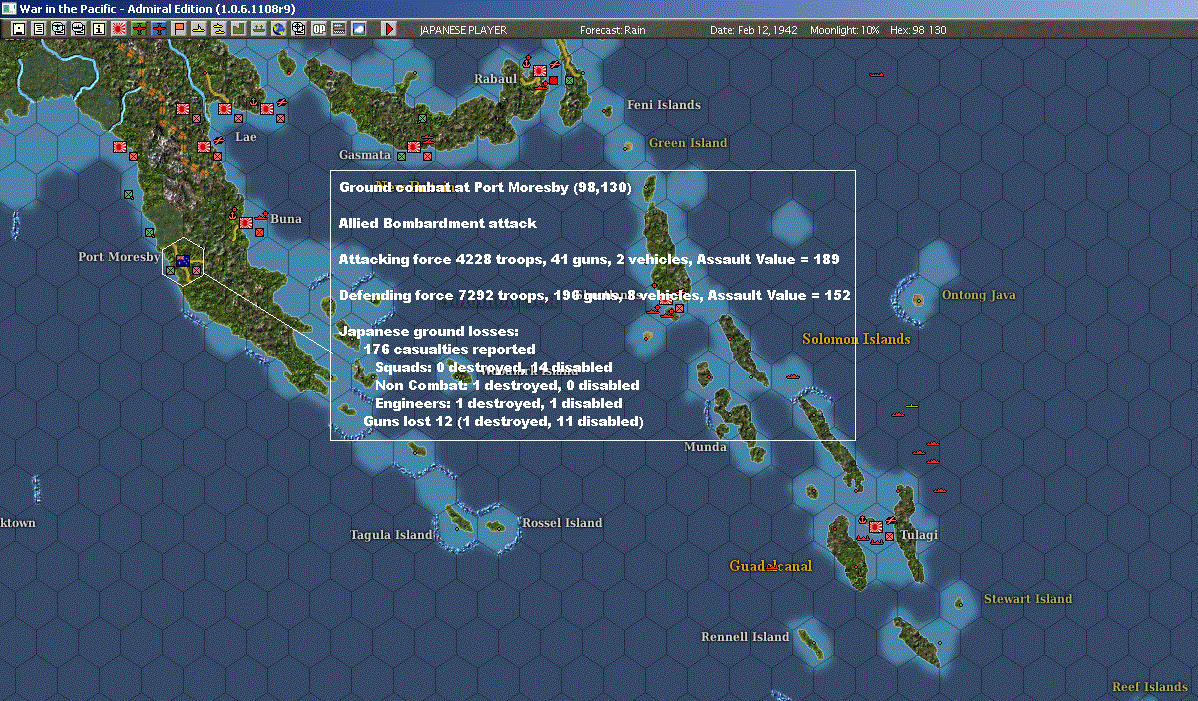Viewport: 1198px width, 701px height.
Task: Click the double yellow ships icon
Action: (219, 29)
